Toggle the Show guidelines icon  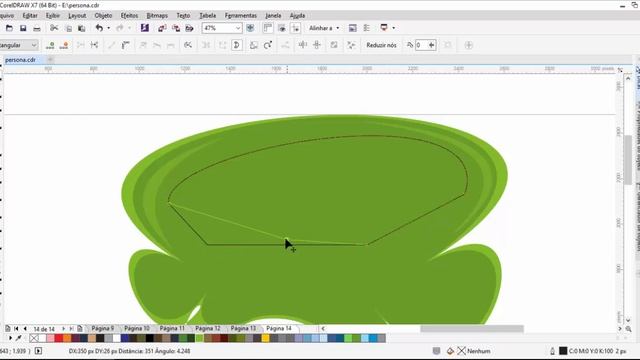tap(296, 28)
